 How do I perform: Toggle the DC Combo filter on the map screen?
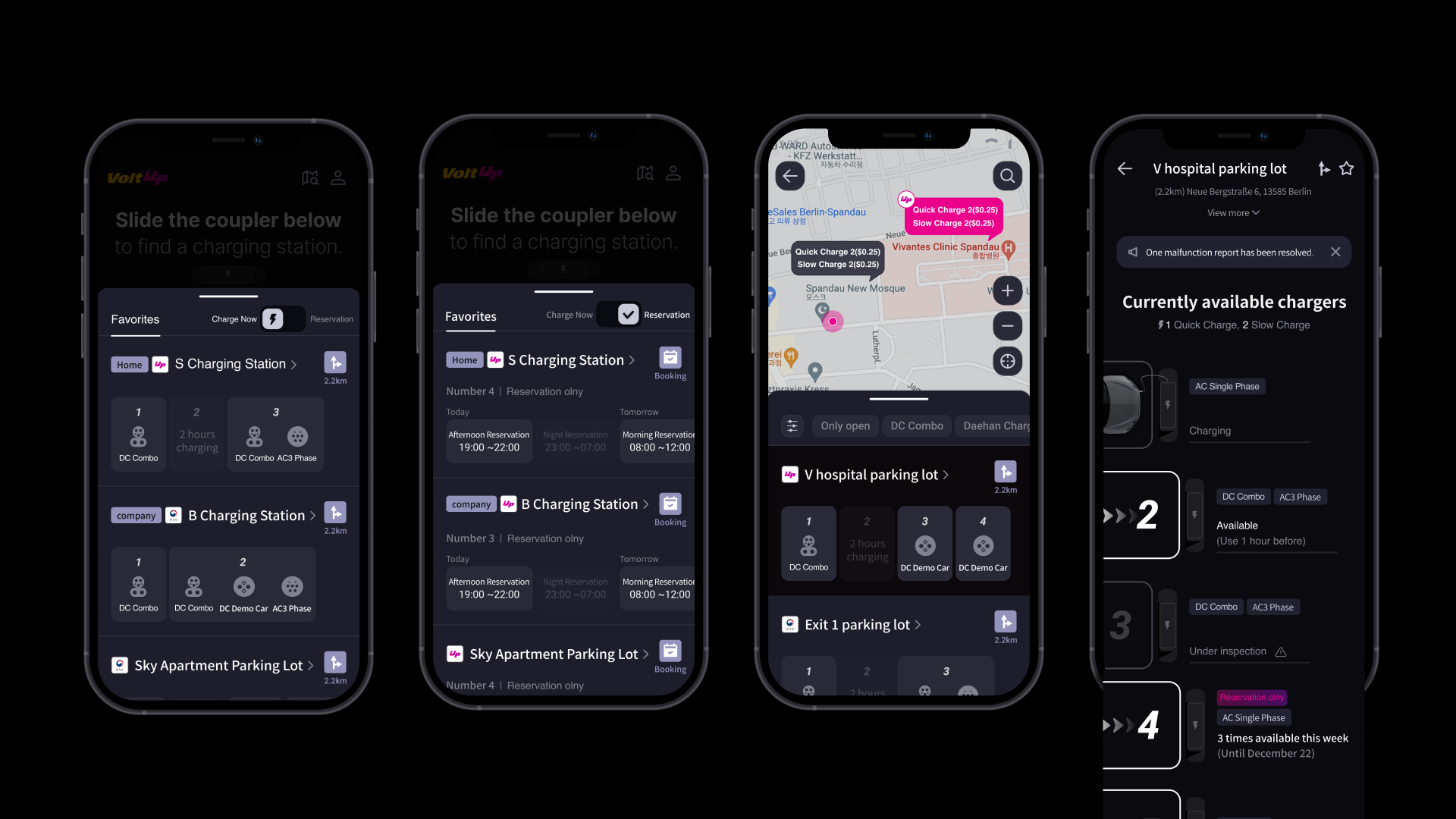tap(917, 425)
